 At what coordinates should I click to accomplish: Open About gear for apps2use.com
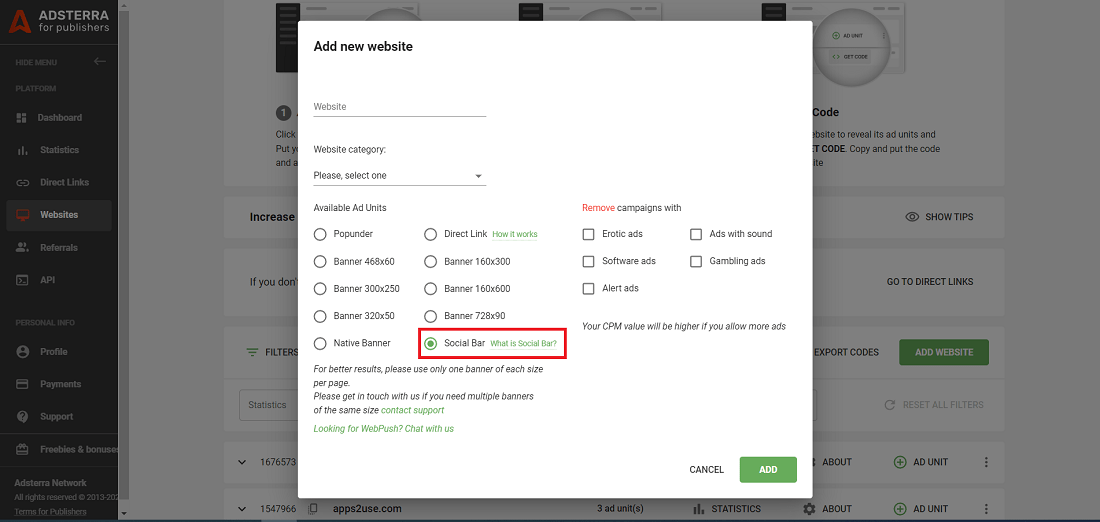810,509
